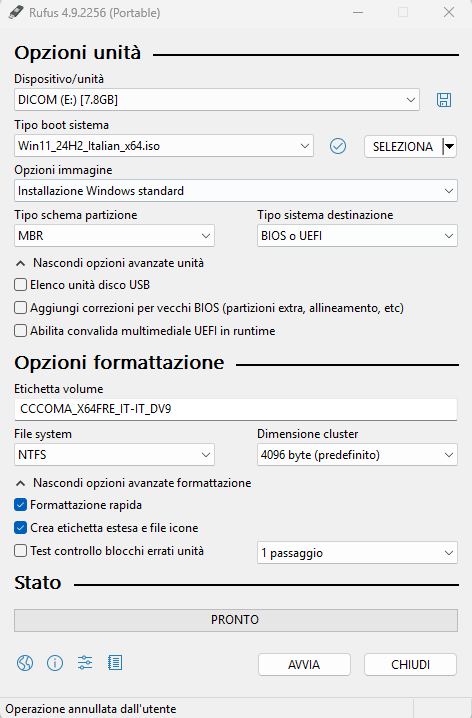The width and height of the screenshot is (472, 718).
Task: Enable Test controllo blocchi errati unità
Action: point(20,550)
